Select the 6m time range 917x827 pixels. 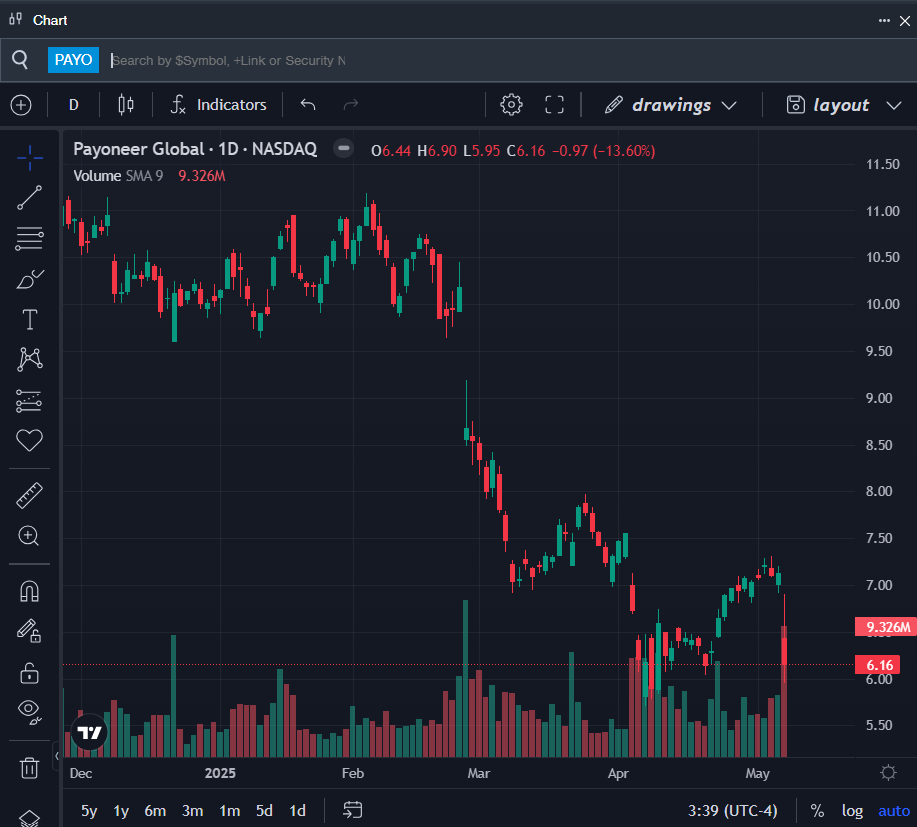tap(155, 811)
